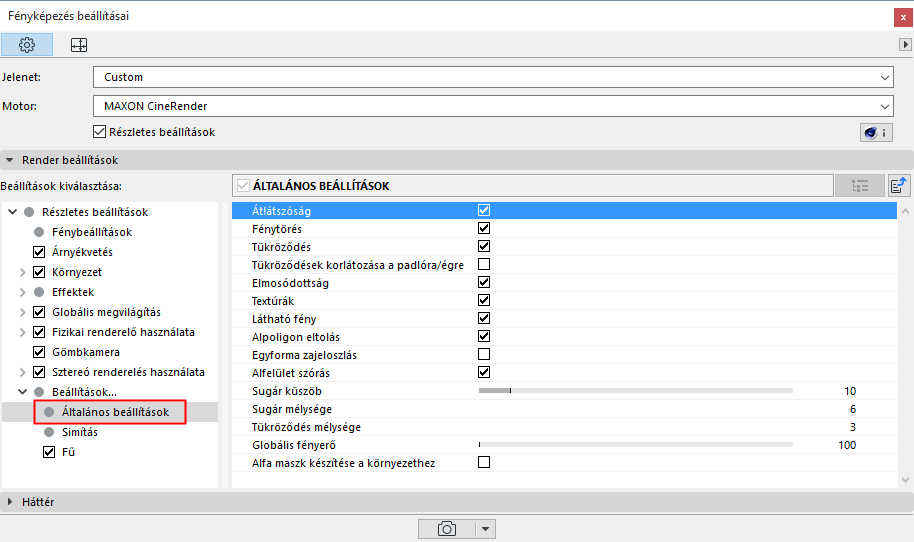Enable Alfa maszk készítése a környezethez
Image resolution: width=914 pixels, height=542 pixels.
tap(484, 462)
